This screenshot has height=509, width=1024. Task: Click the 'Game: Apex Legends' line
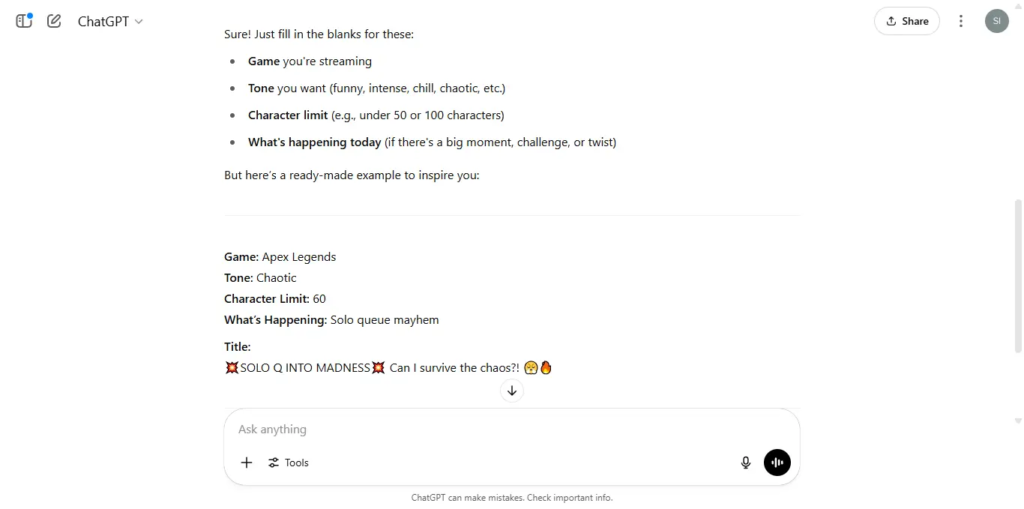[x=280, y=257]
